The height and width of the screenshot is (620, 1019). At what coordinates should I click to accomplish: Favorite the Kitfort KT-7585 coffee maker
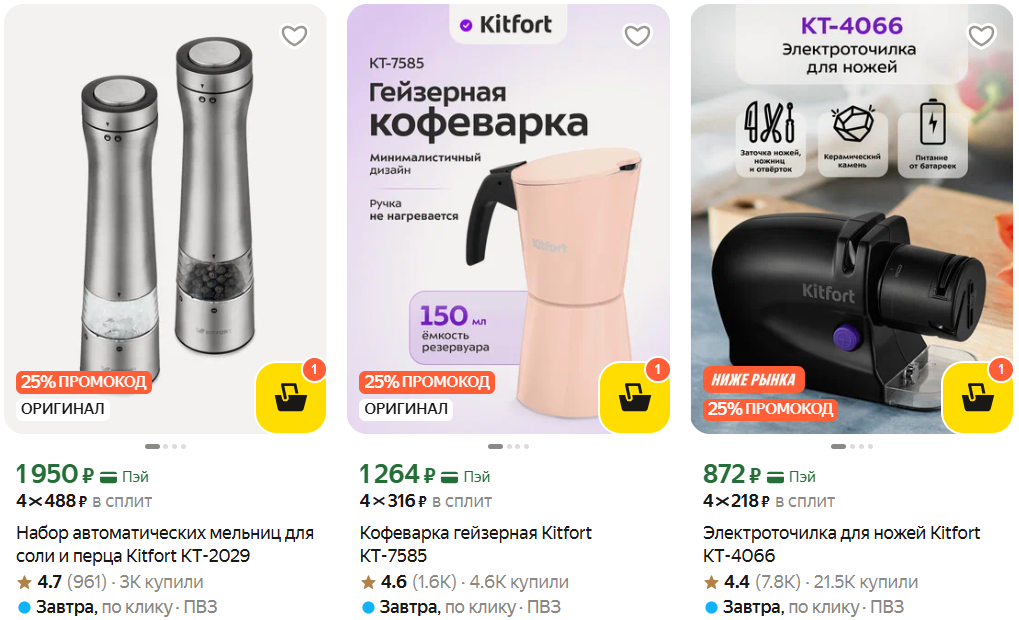(x=638, y=36)
